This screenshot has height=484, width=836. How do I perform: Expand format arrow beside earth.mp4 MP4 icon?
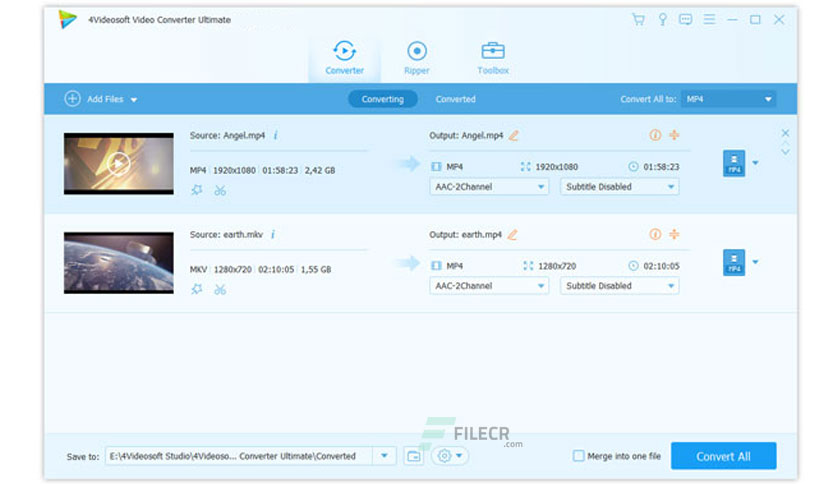pyautogui.click(x=755, y=262)
